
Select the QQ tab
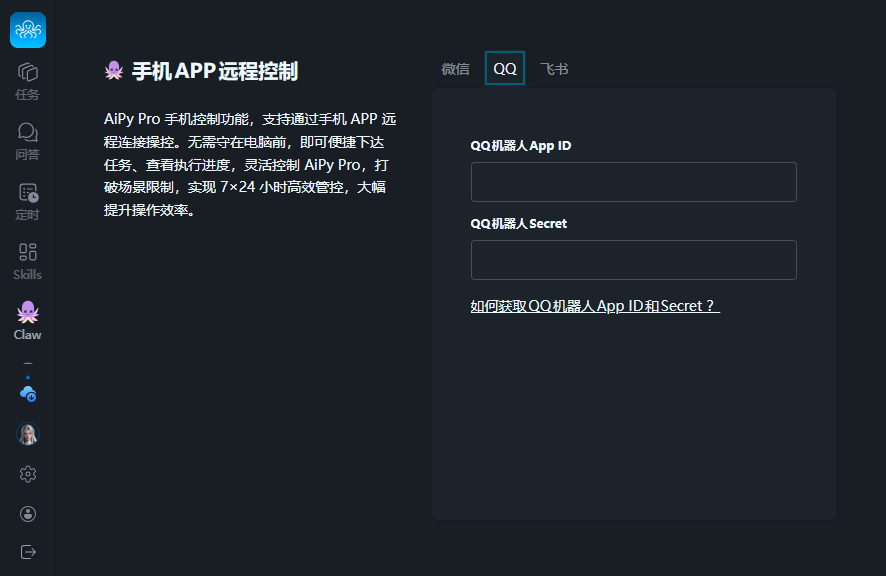(505, 68)
